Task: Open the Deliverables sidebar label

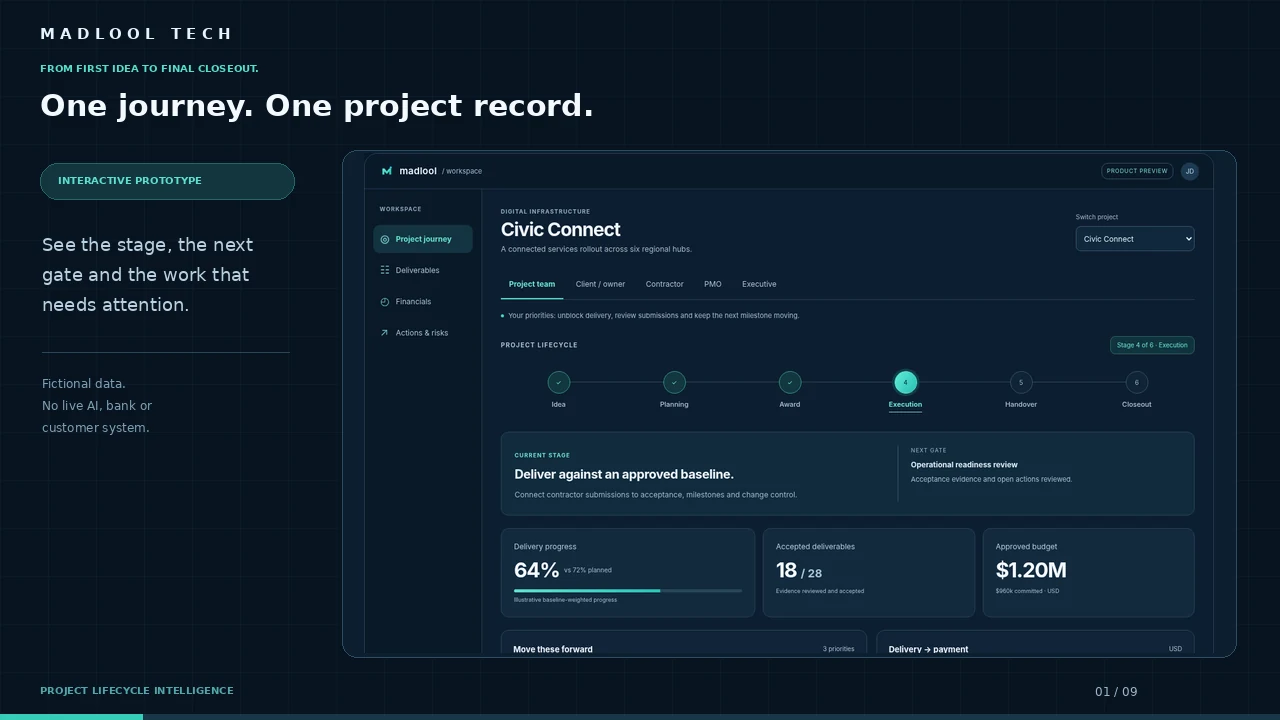Action: (417, 270)
